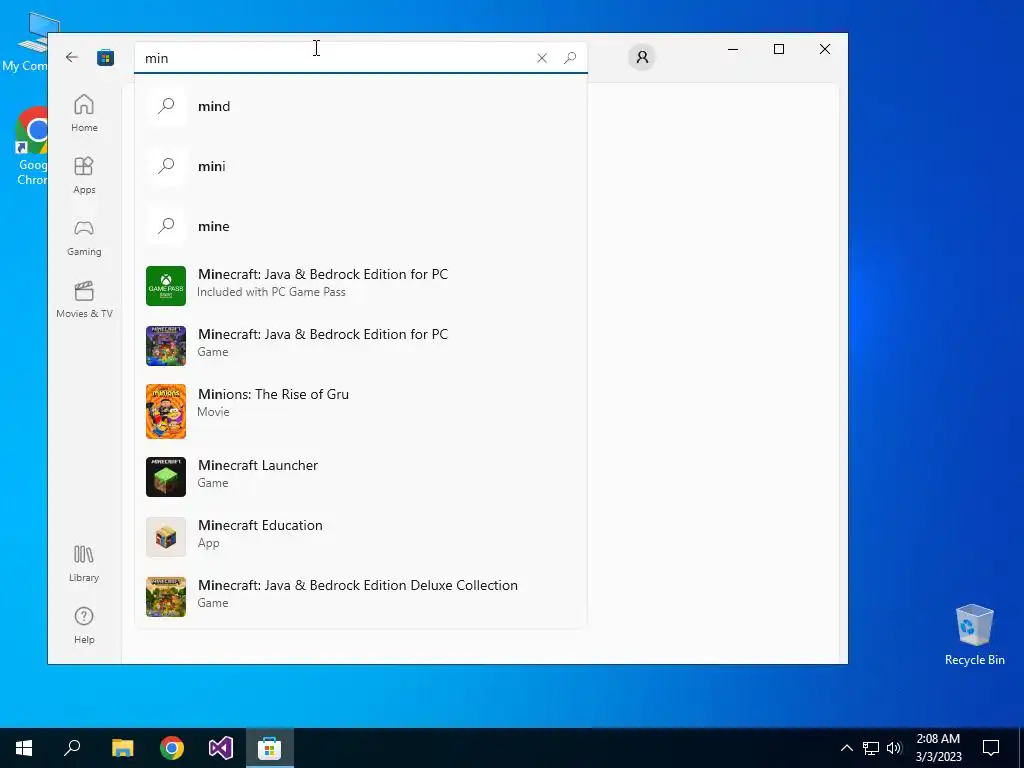Launch Google Chrome from taskbar
The image size is (1024, 768).
tap(172, 748)
